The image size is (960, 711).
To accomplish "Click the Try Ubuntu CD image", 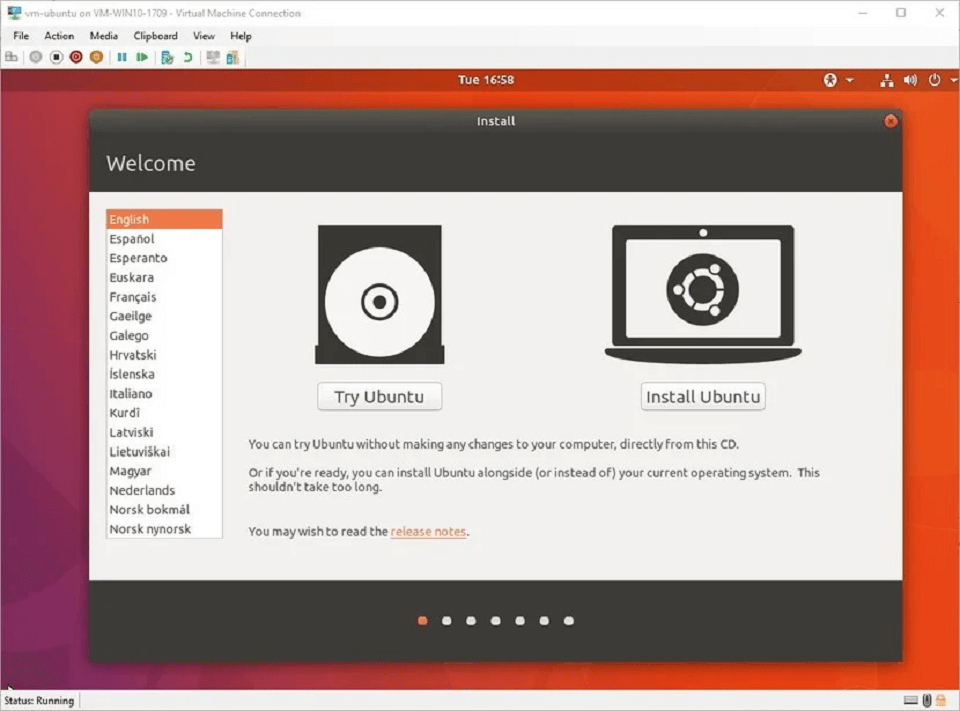I will (380, 295).
